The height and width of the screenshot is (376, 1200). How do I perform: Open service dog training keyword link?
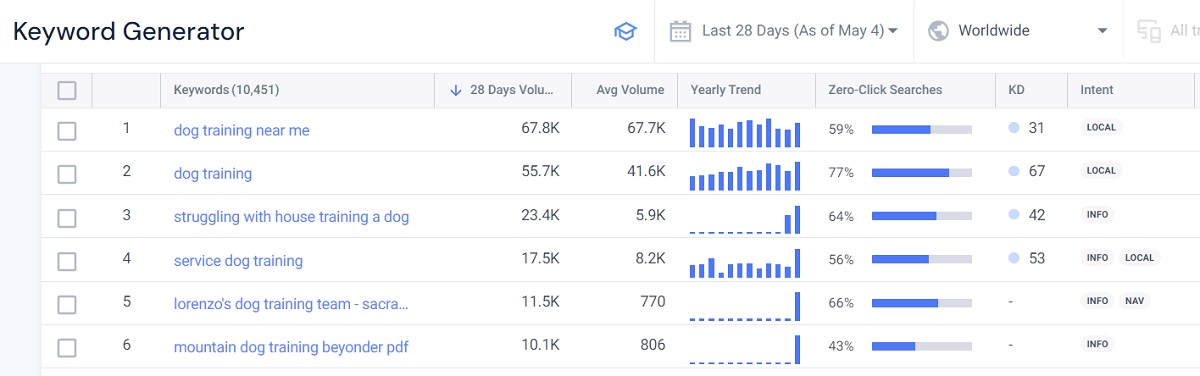(238, 261)
